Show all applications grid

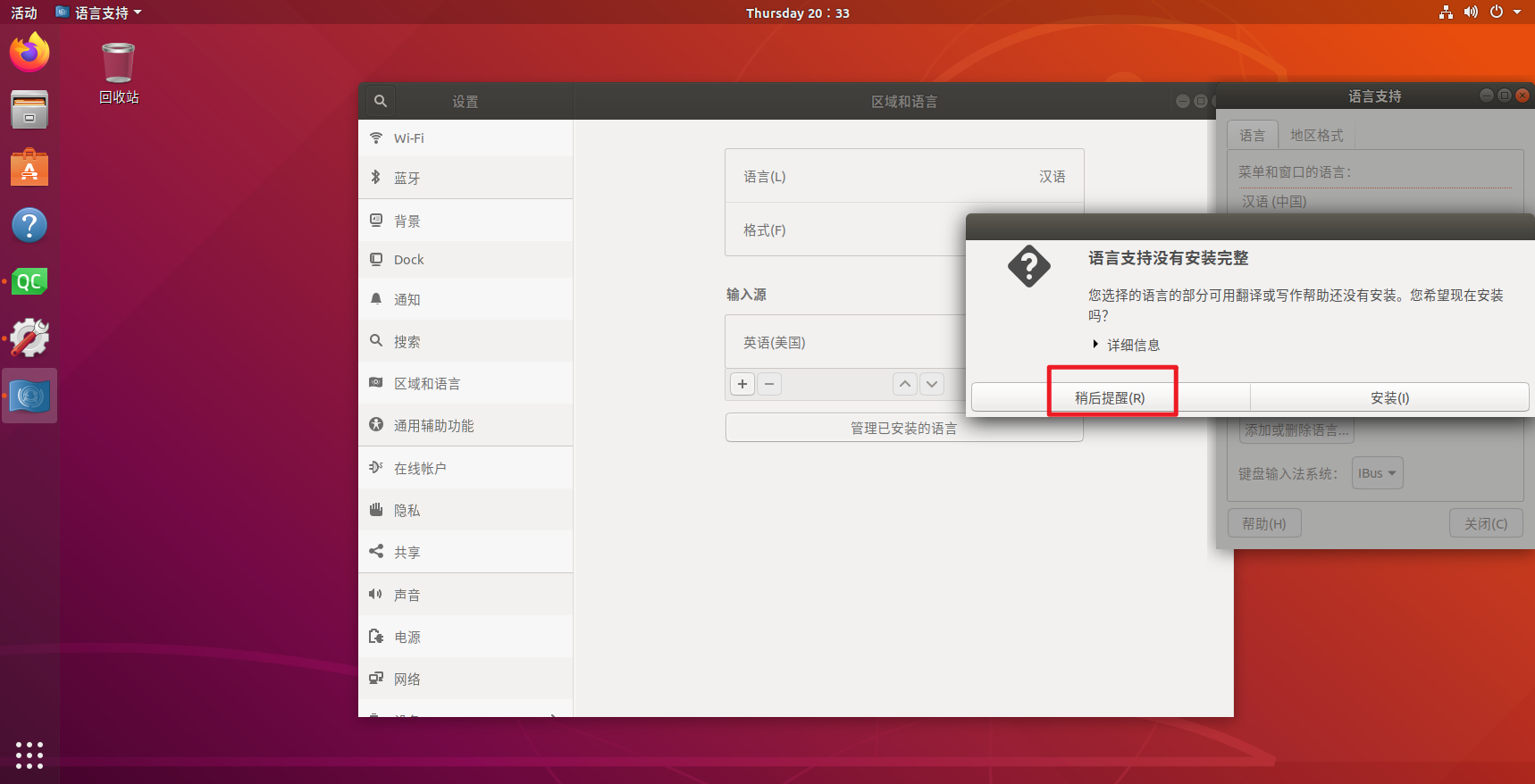pos(29,755)
